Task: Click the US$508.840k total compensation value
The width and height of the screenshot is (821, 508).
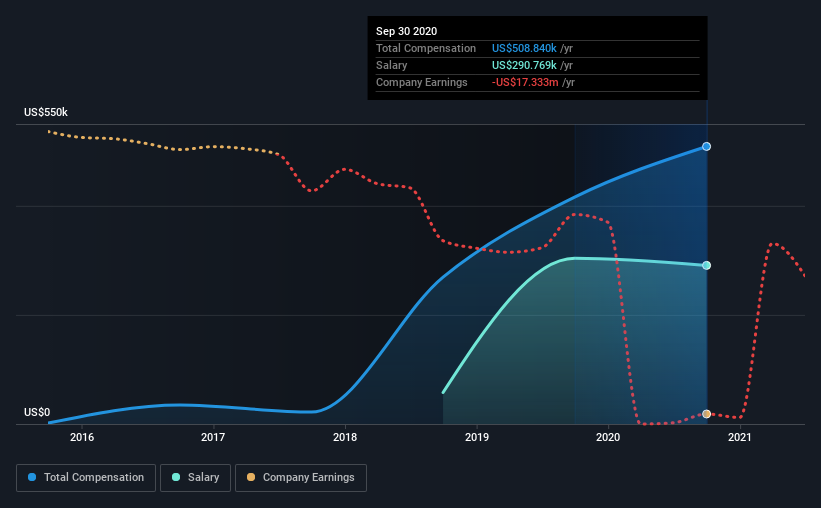Action: (x=524, y=48)
